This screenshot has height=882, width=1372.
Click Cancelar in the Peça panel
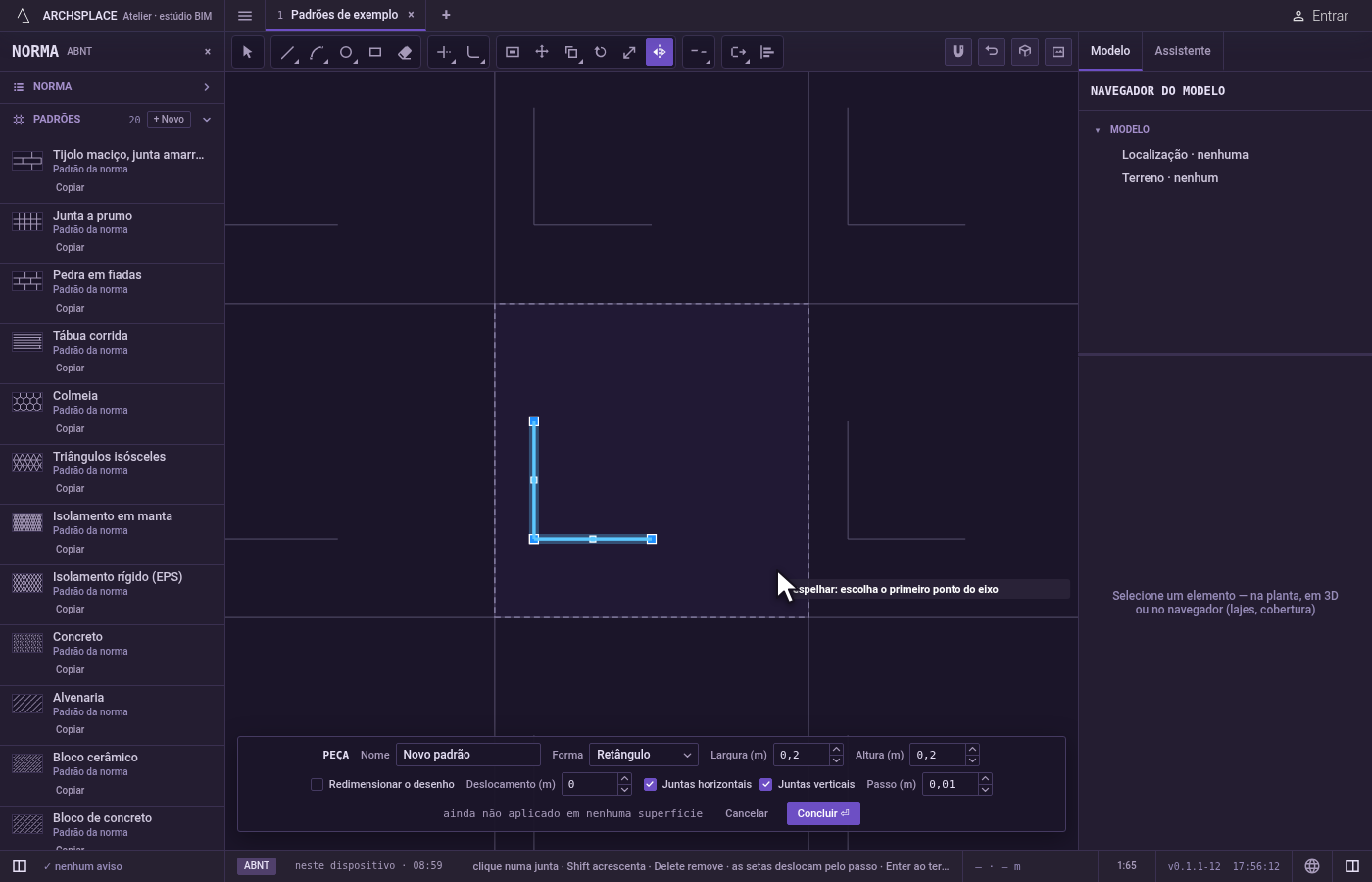click(x=747, y=813)
